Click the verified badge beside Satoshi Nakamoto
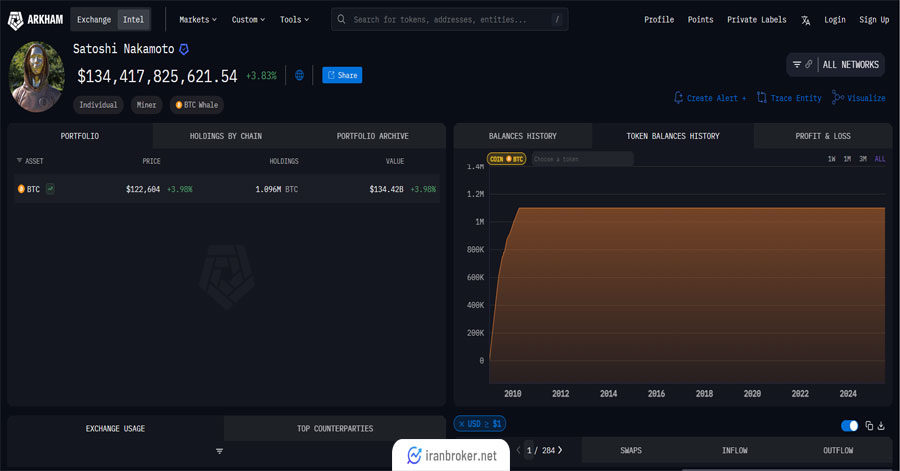Viewport: 900px width, 471px height. (184, 49)
